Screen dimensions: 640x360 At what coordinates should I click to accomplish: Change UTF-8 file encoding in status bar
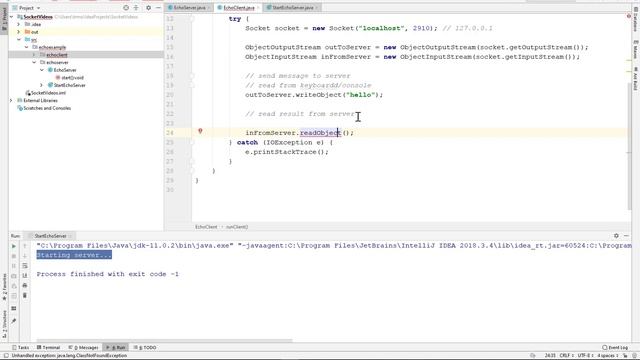click(585, 356)
